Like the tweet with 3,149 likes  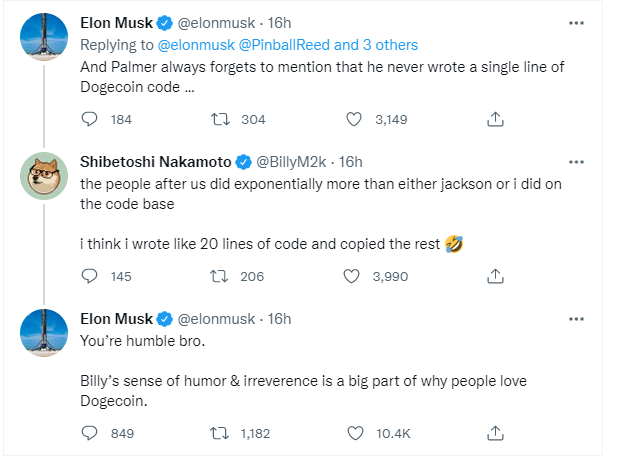tap(353, 119)
